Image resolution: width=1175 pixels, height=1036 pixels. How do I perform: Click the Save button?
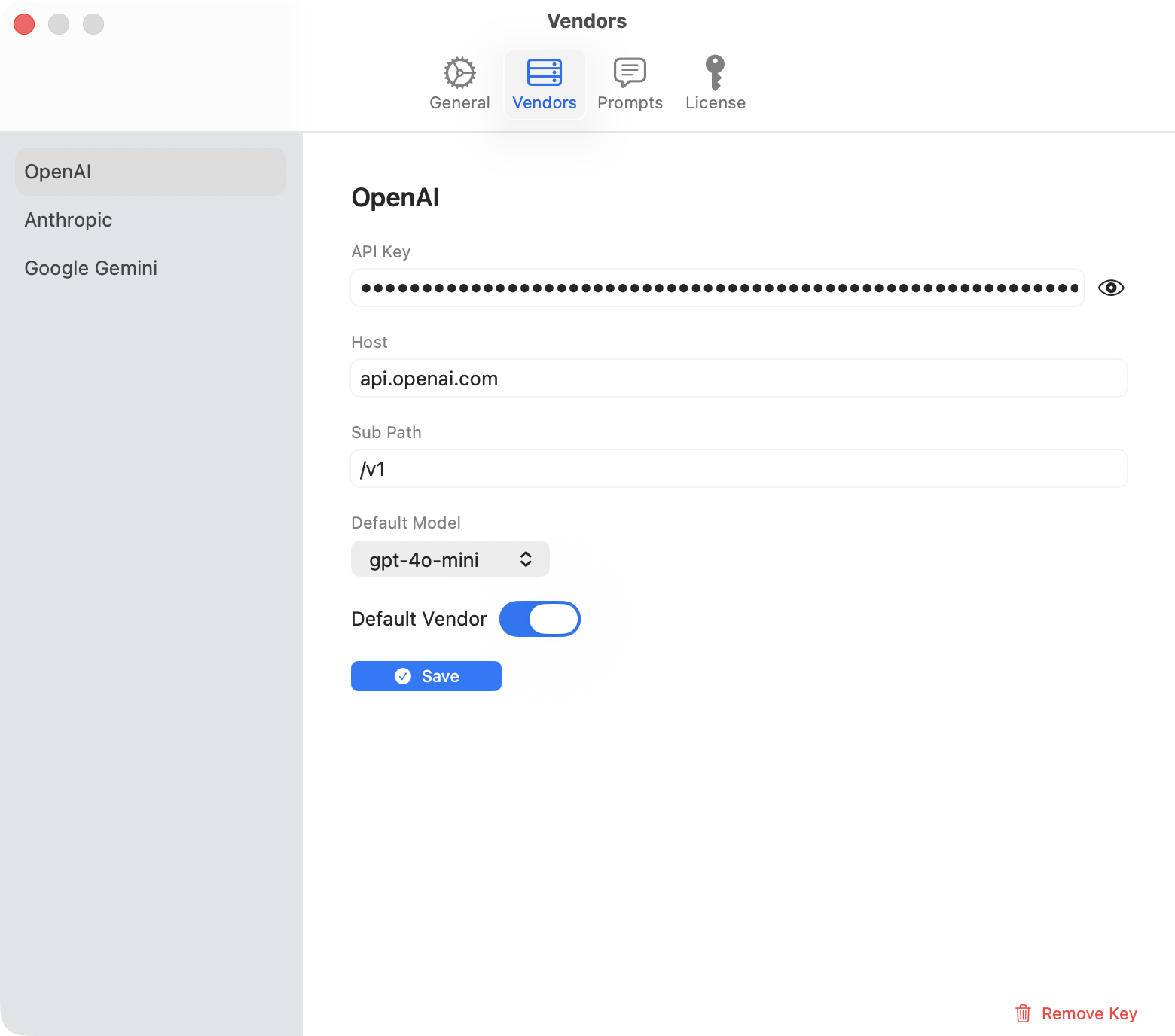tap(426, 675)
